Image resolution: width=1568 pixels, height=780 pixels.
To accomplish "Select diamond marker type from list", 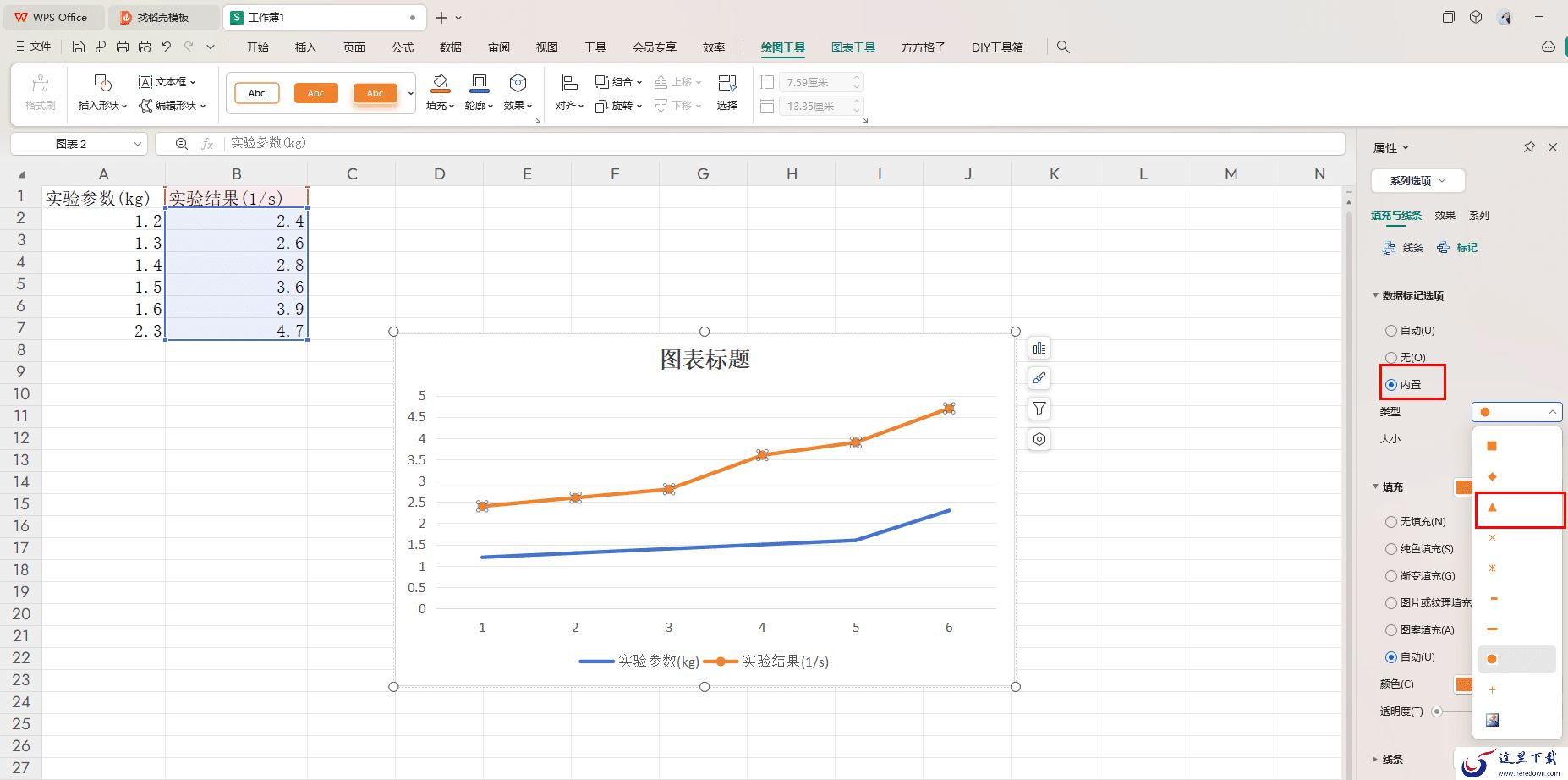I will [x=1492, y=476].
